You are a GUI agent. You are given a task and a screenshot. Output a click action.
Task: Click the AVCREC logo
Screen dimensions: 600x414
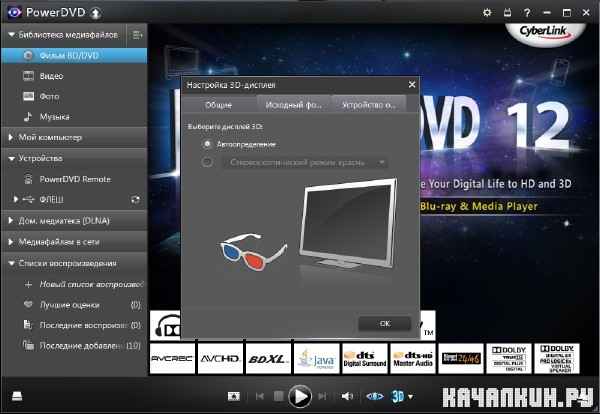[x=172, y=359]
